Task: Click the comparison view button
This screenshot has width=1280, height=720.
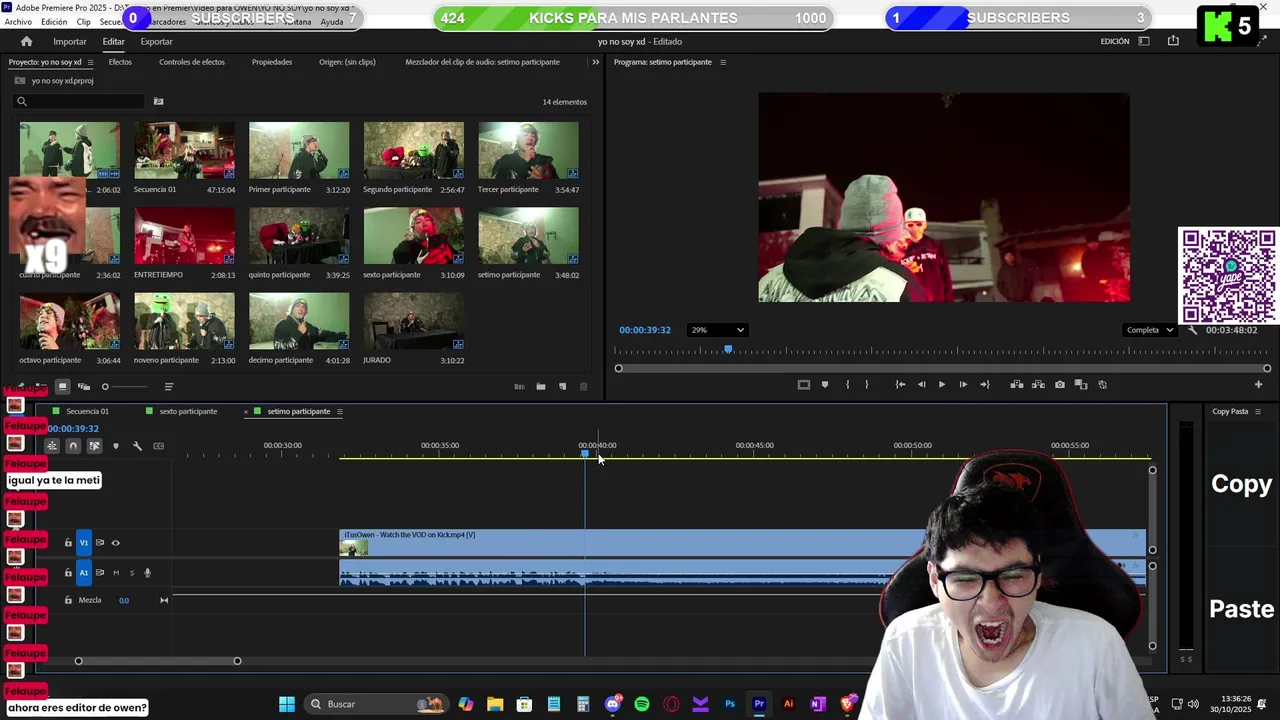Action: coord(1081,385)
